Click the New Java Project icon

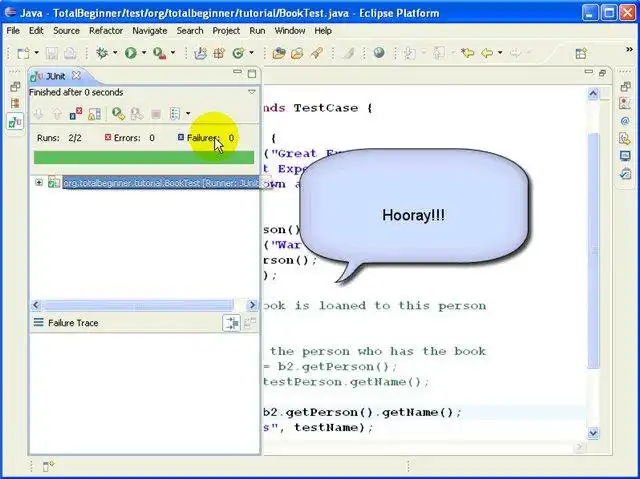click(200, 53)
